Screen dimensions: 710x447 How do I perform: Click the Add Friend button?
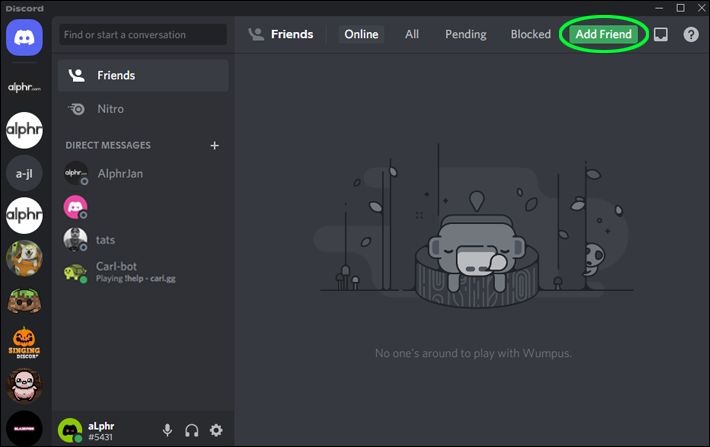(604, 34)
